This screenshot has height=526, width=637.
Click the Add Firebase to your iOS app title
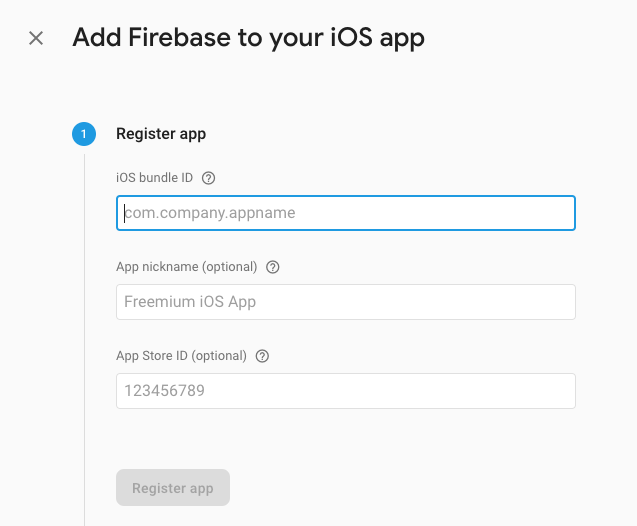[248, 39]
